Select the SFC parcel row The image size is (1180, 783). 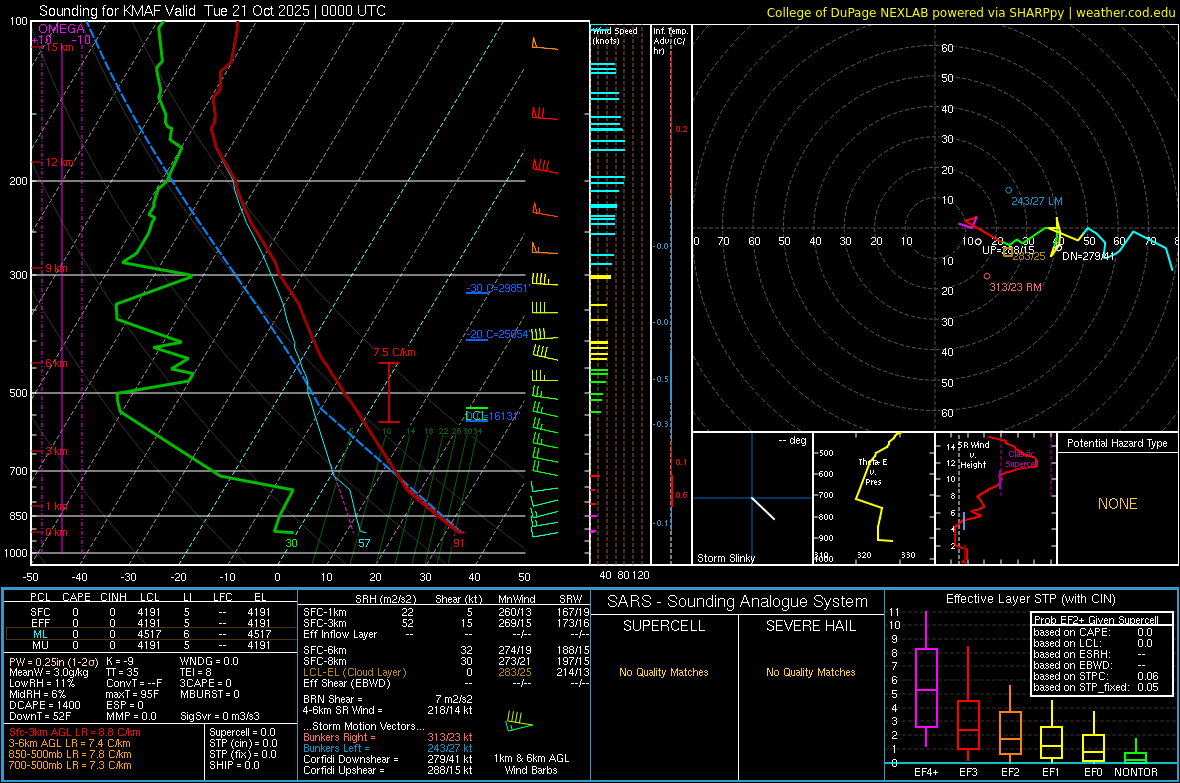click(151, 612)
